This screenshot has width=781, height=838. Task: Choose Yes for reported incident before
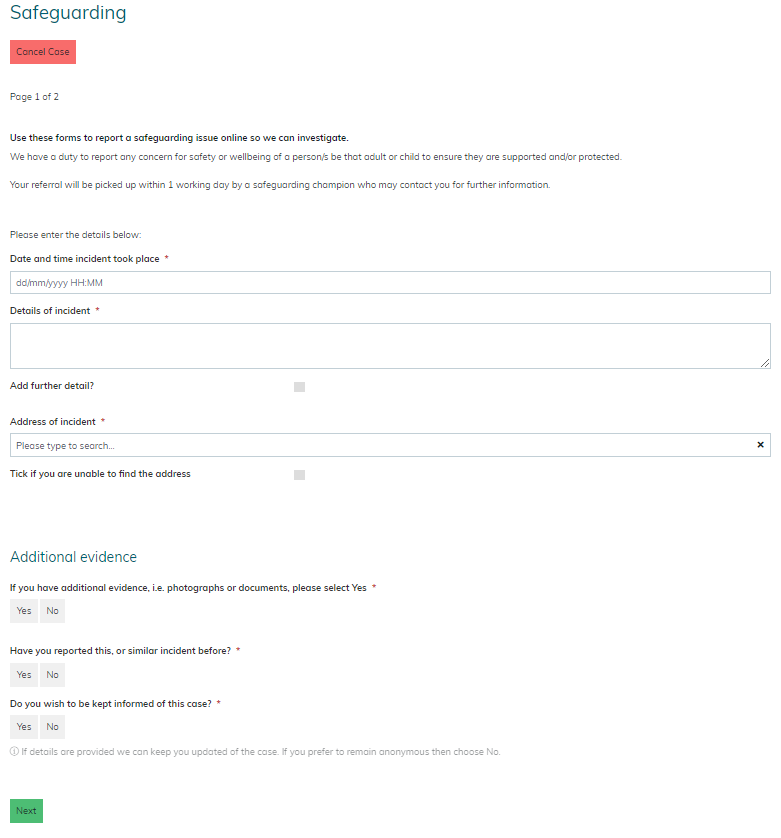click(24, 675)
